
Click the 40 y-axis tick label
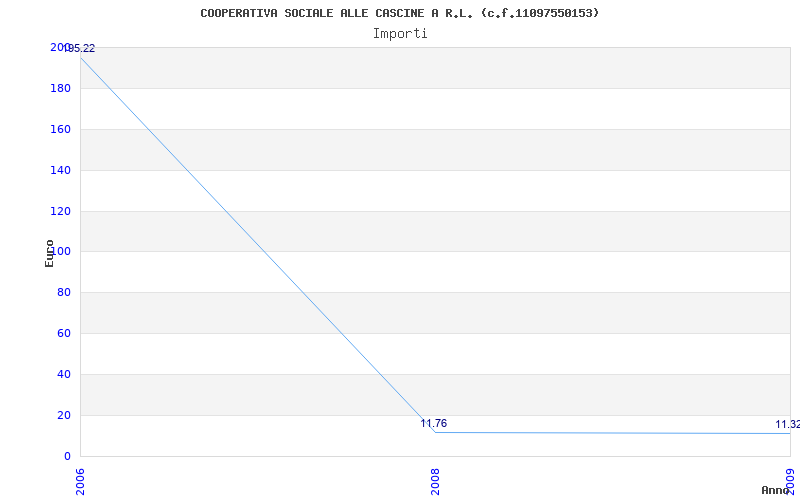click(x=64, y=374)
